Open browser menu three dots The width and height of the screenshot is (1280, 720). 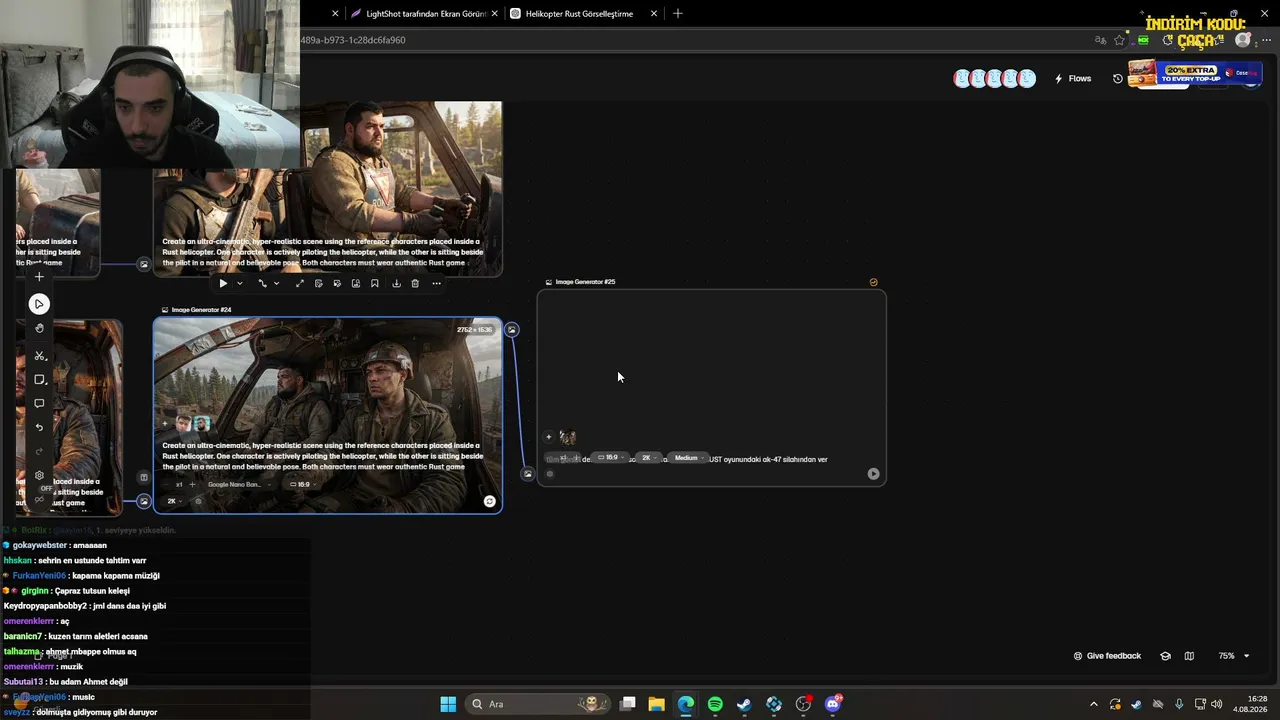click(1266, 40)
